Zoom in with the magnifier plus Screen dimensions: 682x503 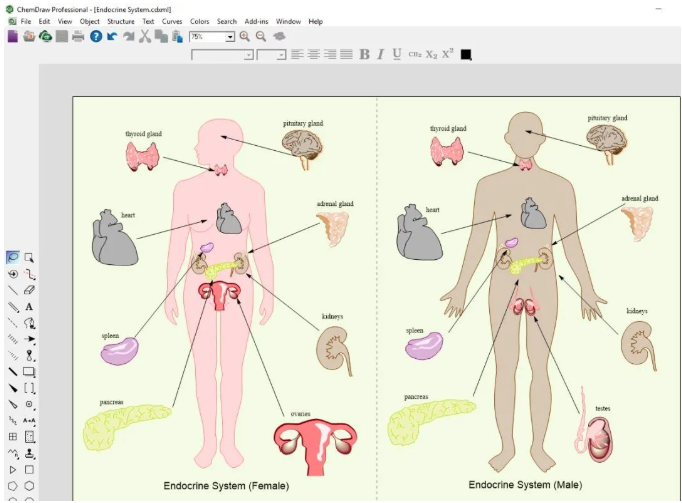pyautogui.click(x=244, y=36)
